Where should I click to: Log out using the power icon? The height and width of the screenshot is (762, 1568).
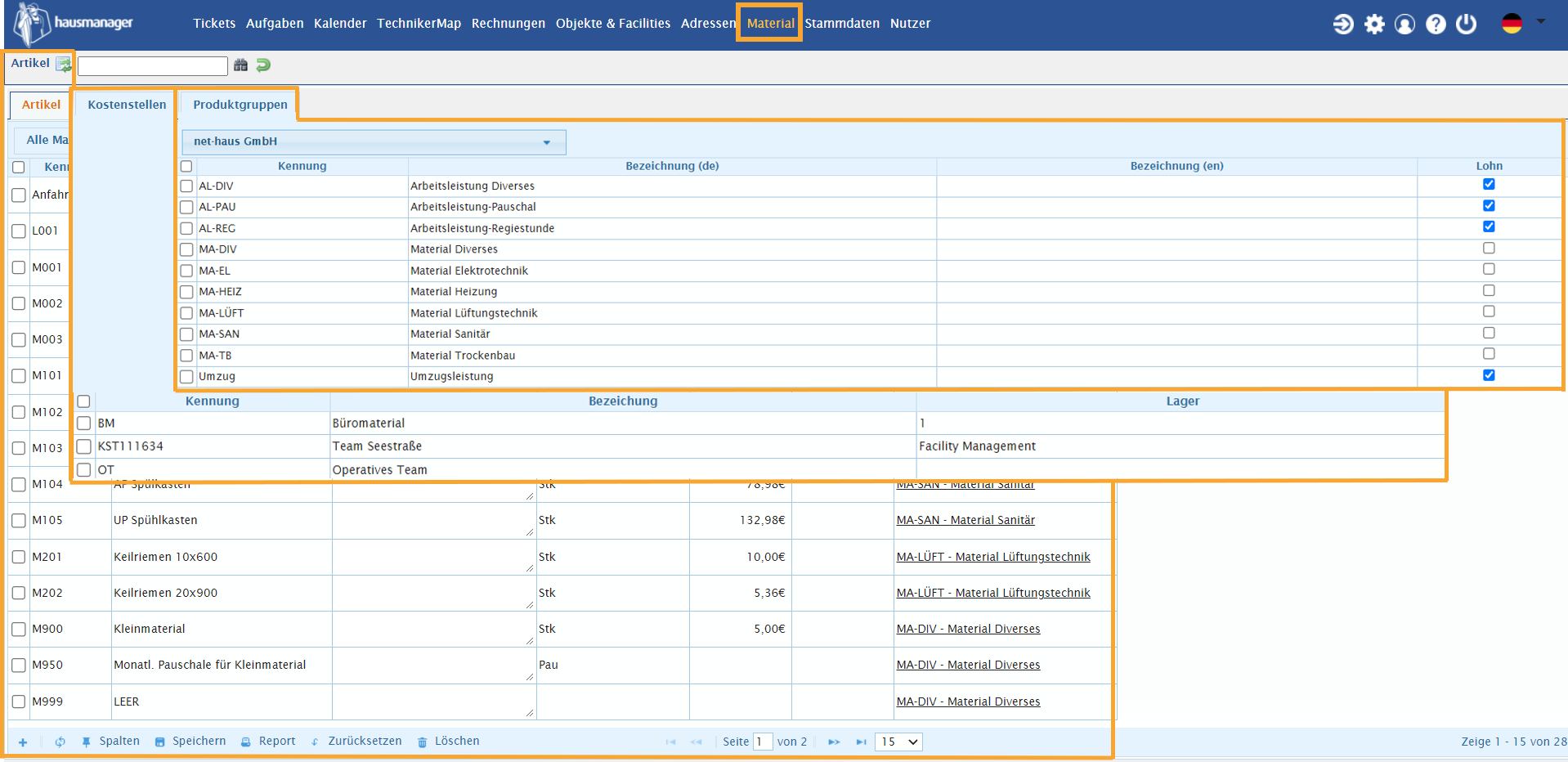coord(1467,24)
